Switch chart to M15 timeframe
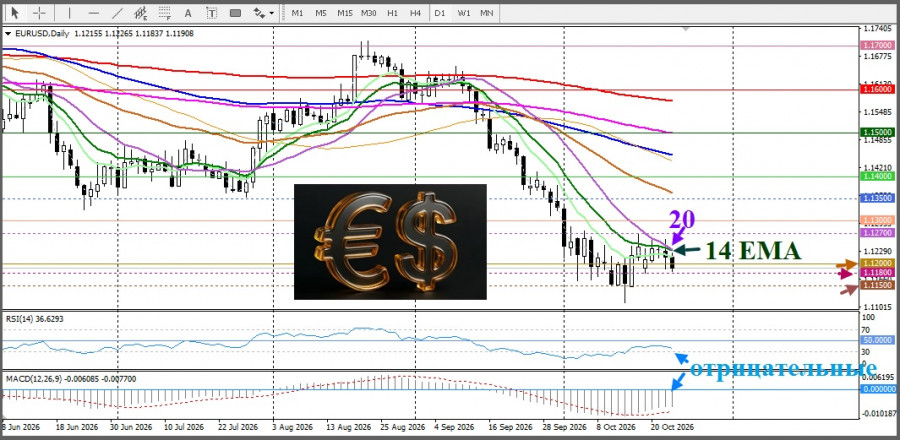Viewport: 900px width, 440px height. click(x=345, y=13)
